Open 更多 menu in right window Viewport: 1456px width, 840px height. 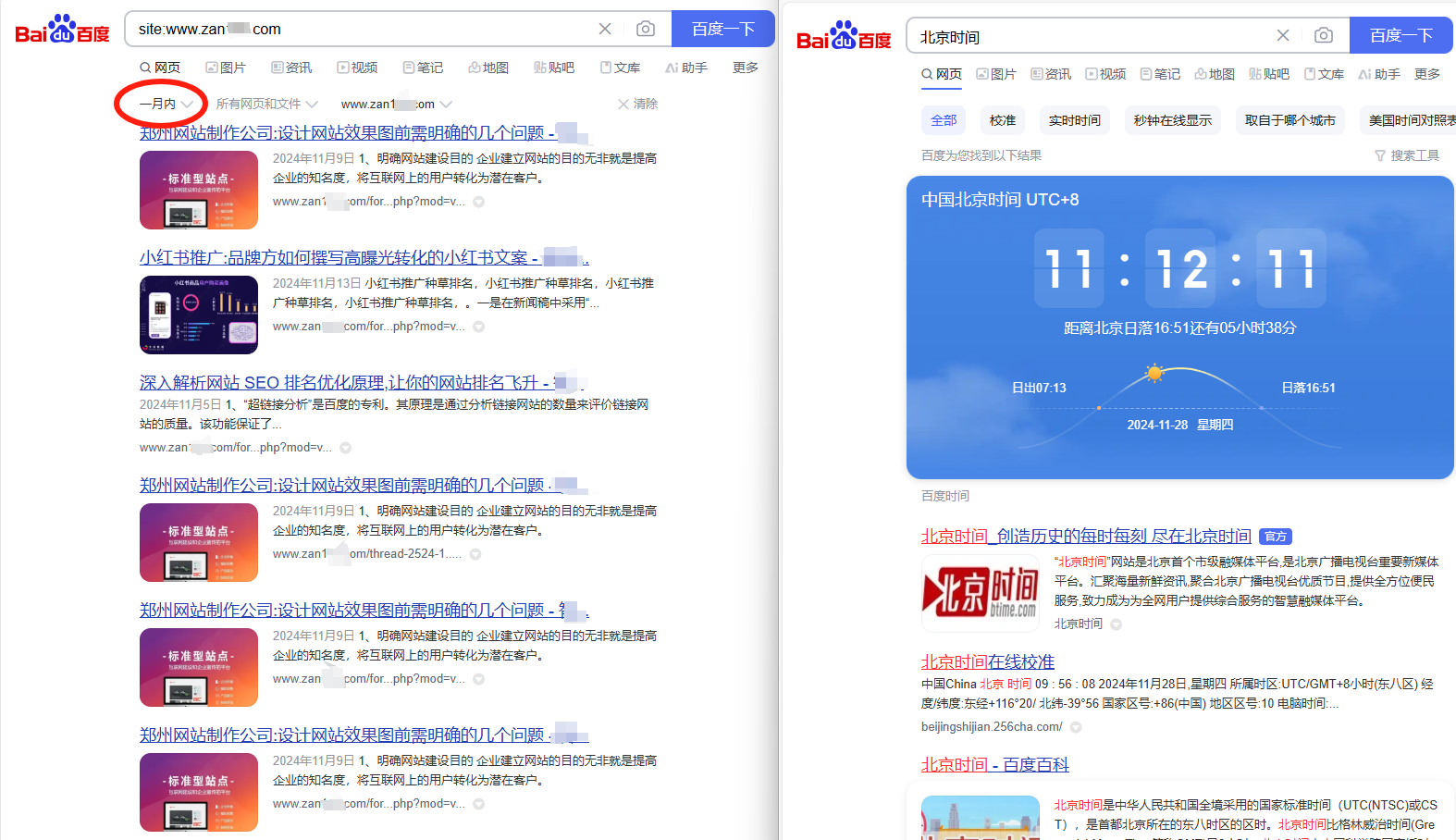point(1427,74)
